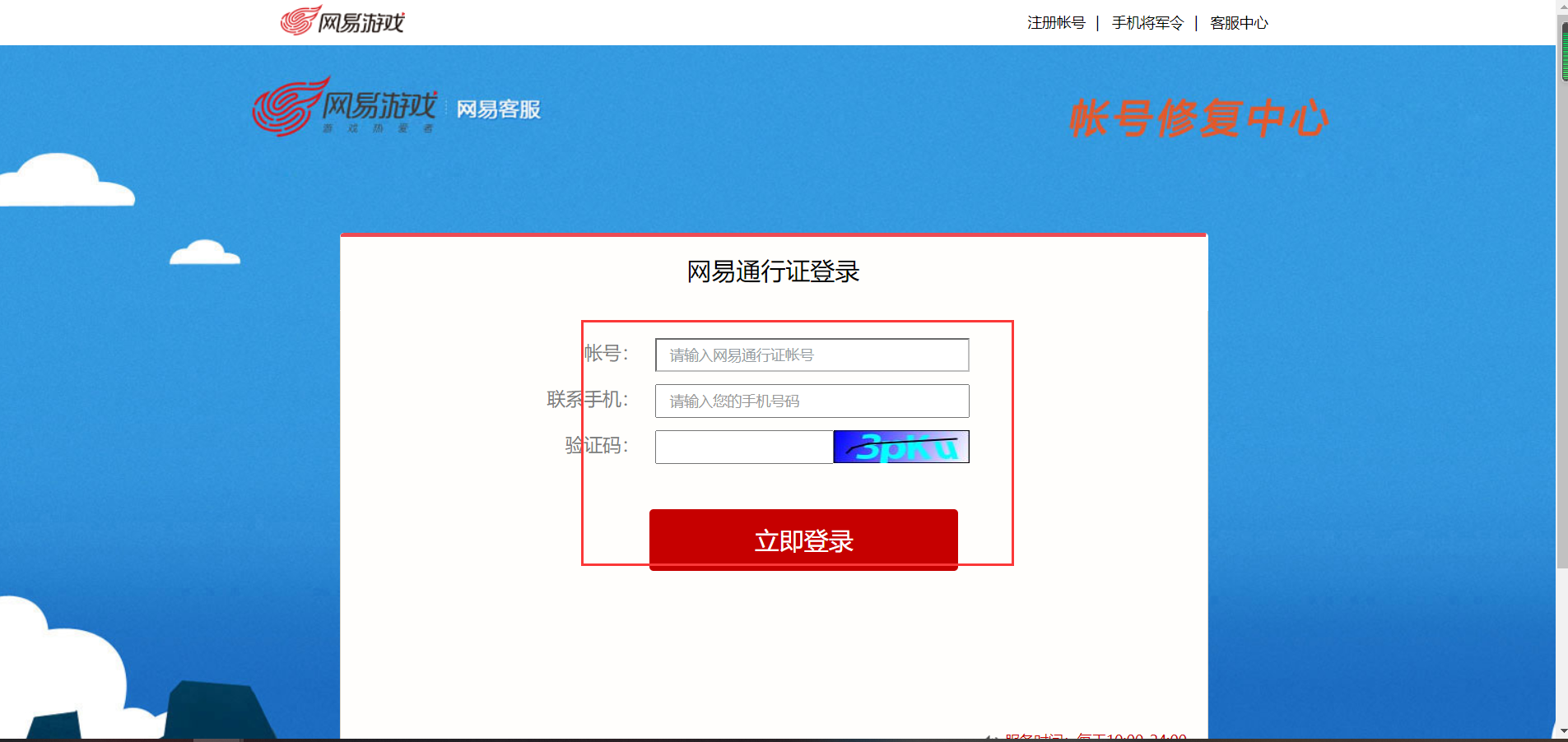Click the NetEase Games logo in top bar
This screenshot has width=1568, height=742.
pyautogui.click(x=342, y=21)
